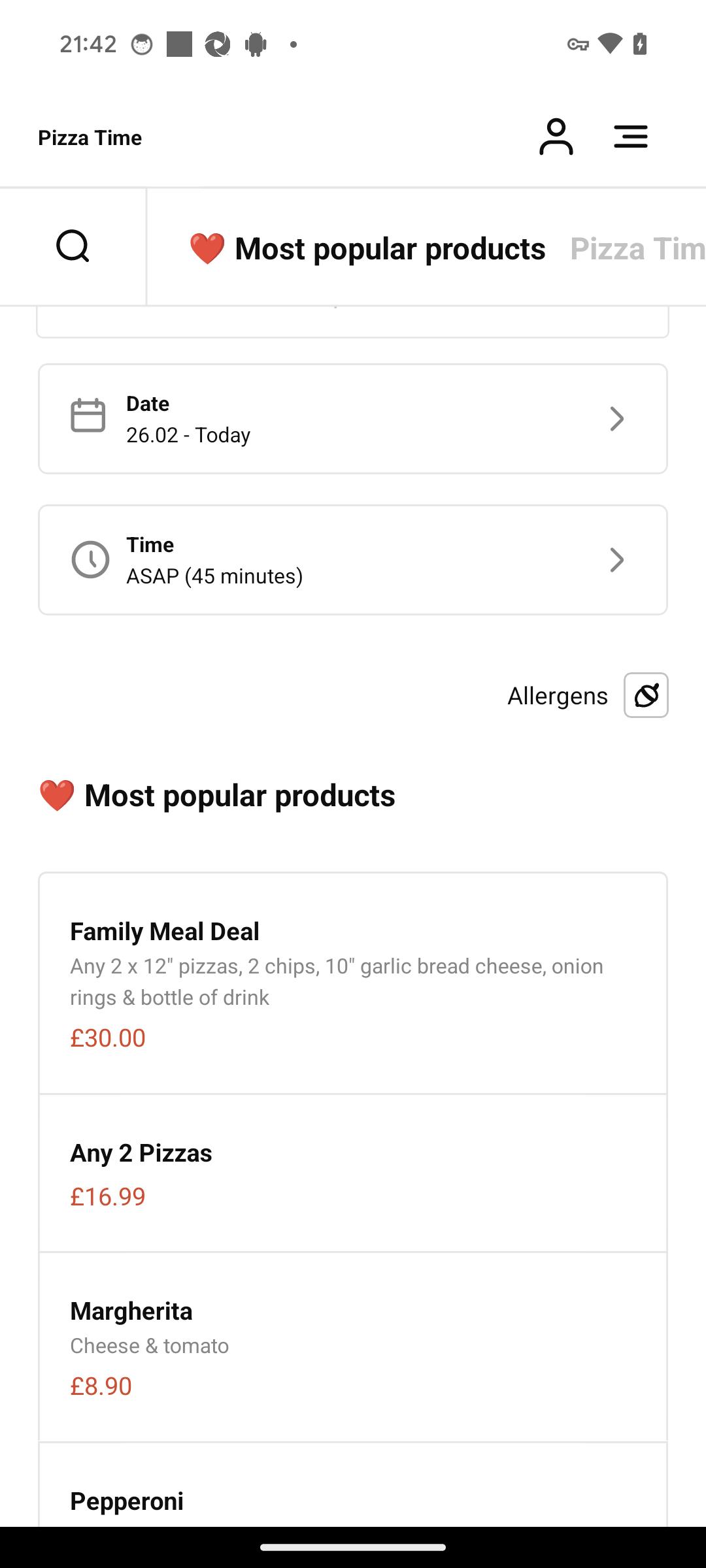Tap the VPN key icon in status bar
This screenshot has width=706, height=1568.
578,44
